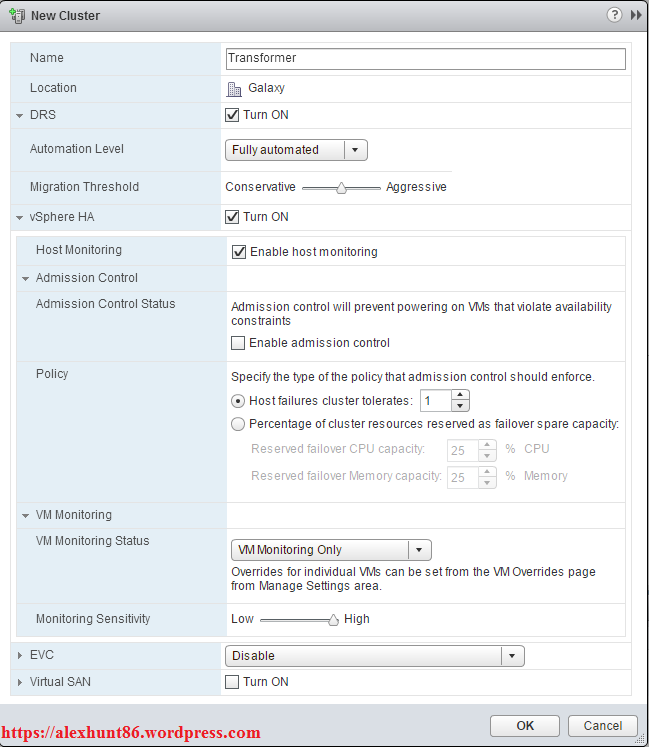Enable admission control checkbox
Image resolution: width=649 pixels, height=747 pixels.
click(238, 343)
